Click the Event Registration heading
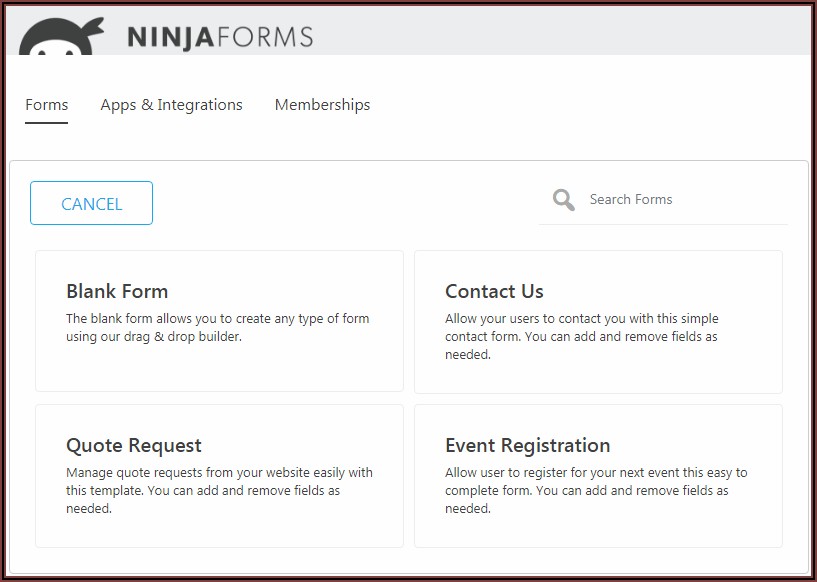Viewport: 817px width, 582px height. [x=527, y=446]
